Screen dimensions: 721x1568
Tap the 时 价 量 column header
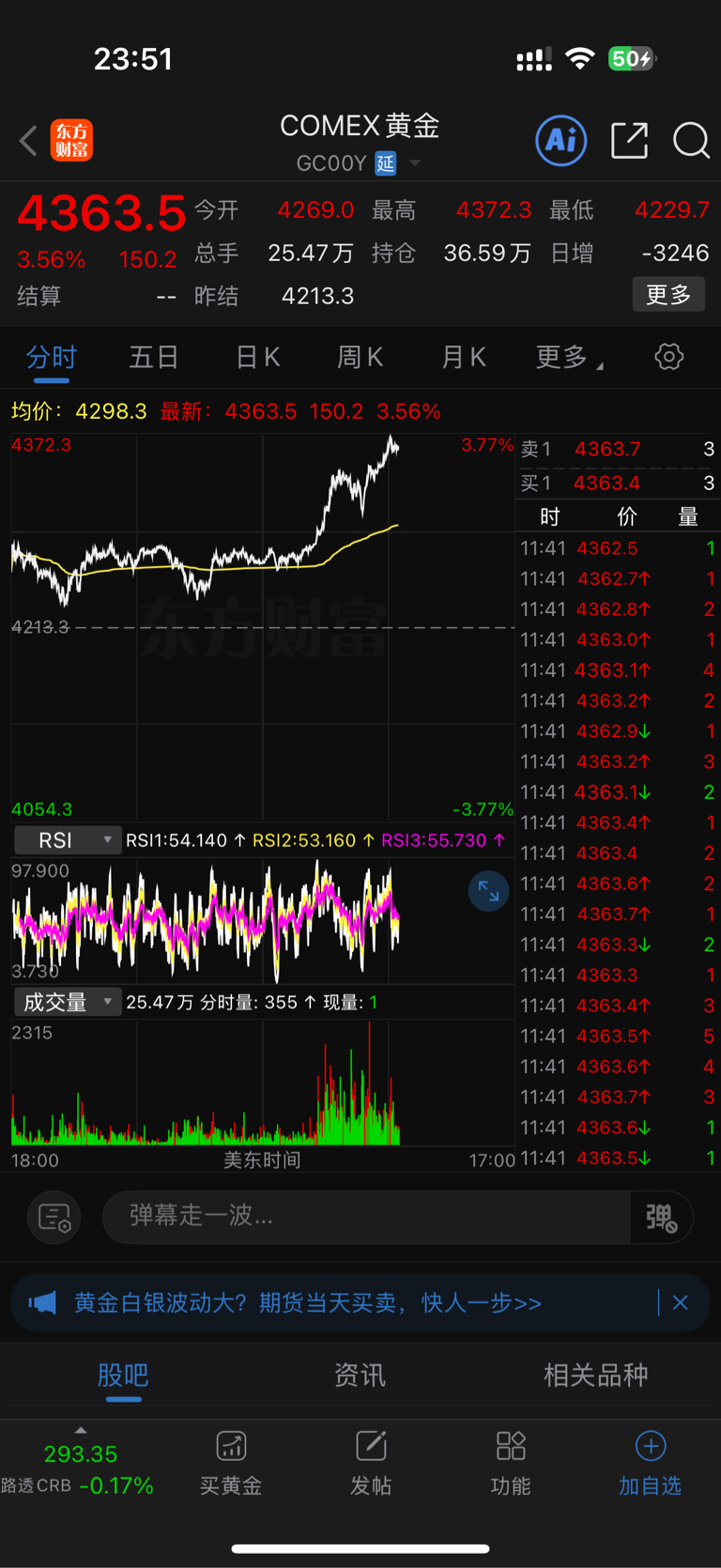pyautogui.click(x=618, y=516)
